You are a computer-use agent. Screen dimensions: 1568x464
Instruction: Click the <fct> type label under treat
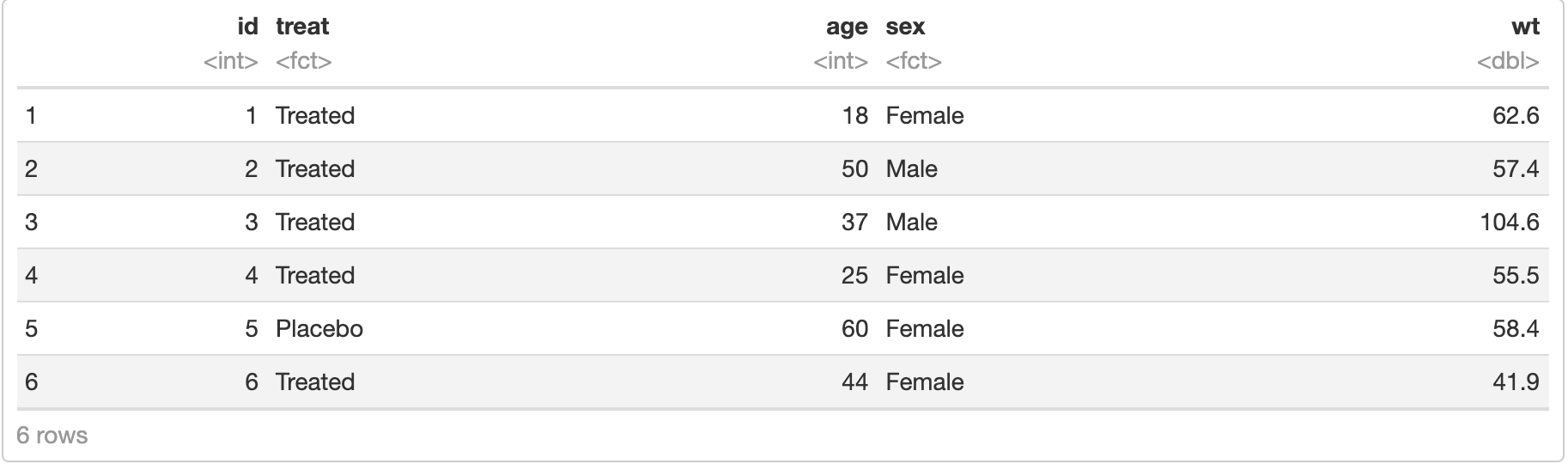pos(304,61)
